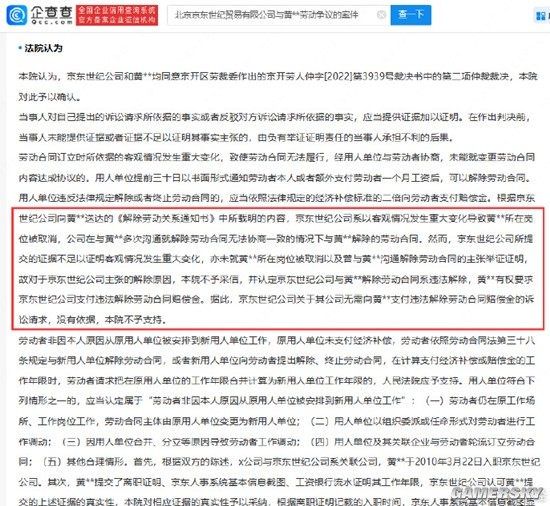The image size is (550, 506).
Task: Clear the search box with the X icon
Action: (x=382, y=15)
